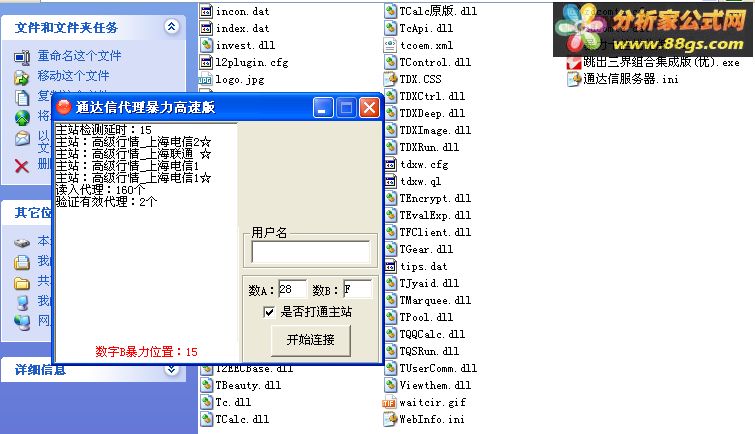Screen dimensions: 755x434
Task: Select the TPool.dll file name
Action: (x=426, y=317)
